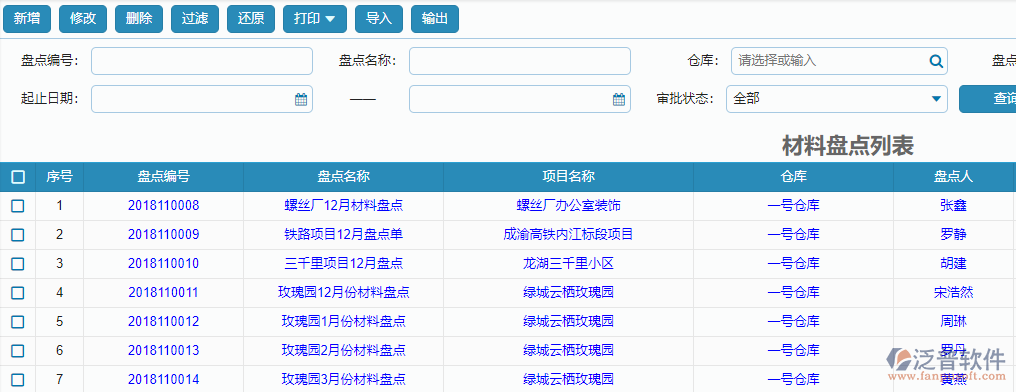This screenshot has height=392, width=1016.
Task: Open 玫瑰园3月份材料盘点 link
Action: point(343,380)
